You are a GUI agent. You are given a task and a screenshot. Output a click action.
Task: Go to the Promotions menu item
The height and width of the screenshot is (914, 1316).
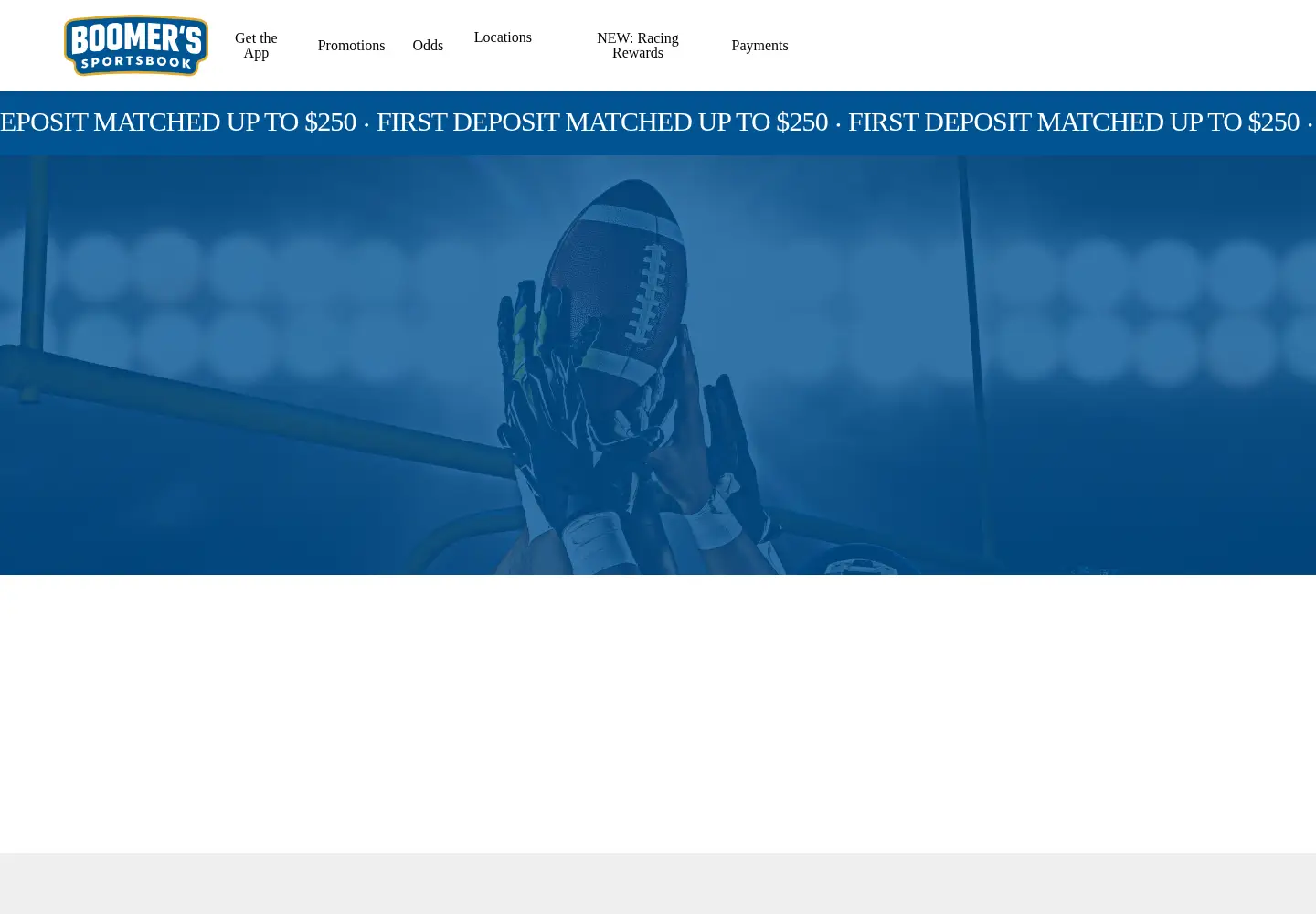(351, 46)
